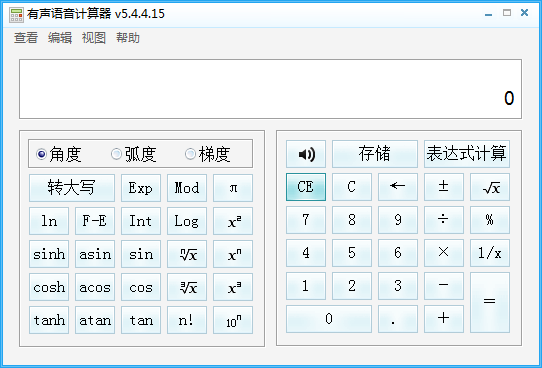
Task: Click the speaker sound icon button
Action: (306, 154)
